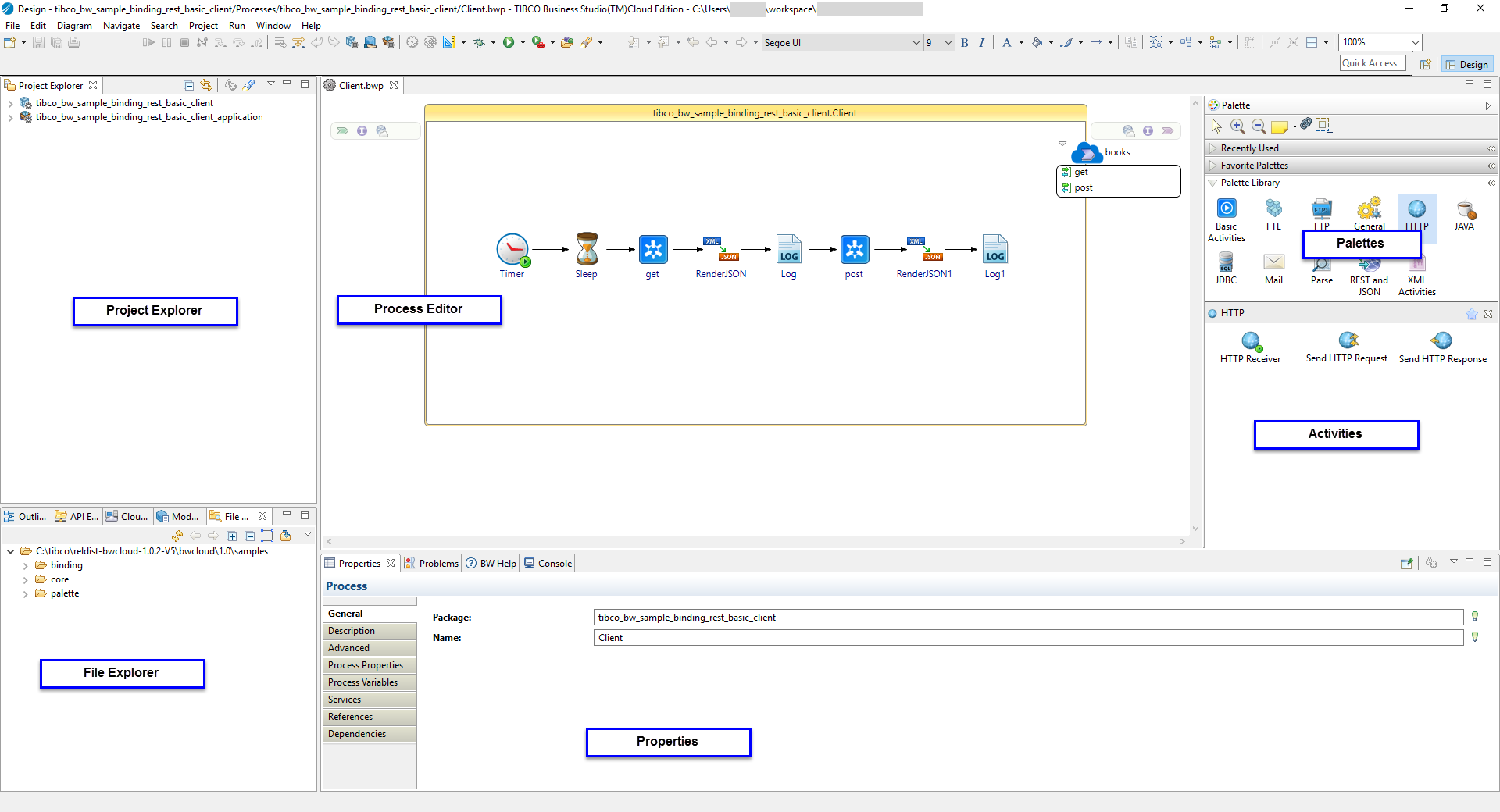Click the zoom in tool in Palette
1500x812 pixels.
(x=1237, y=126)
